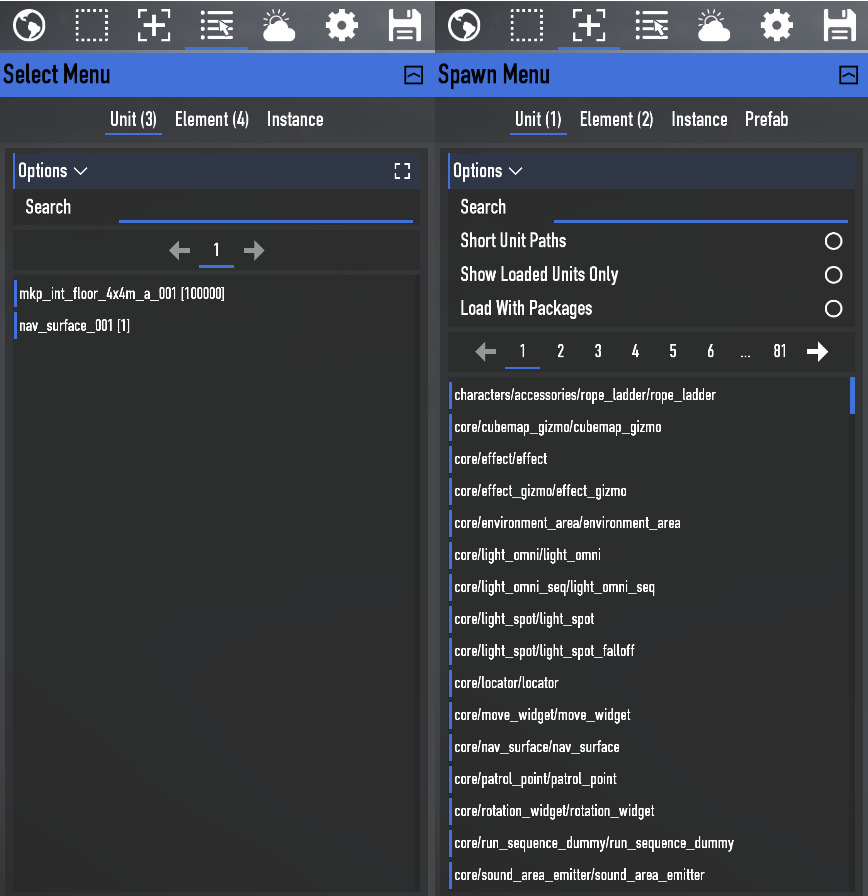The image size is (868, 896).
Task: Open the select list icon in Spawn Menu toolbar
Action: click(x=651, y=26)
